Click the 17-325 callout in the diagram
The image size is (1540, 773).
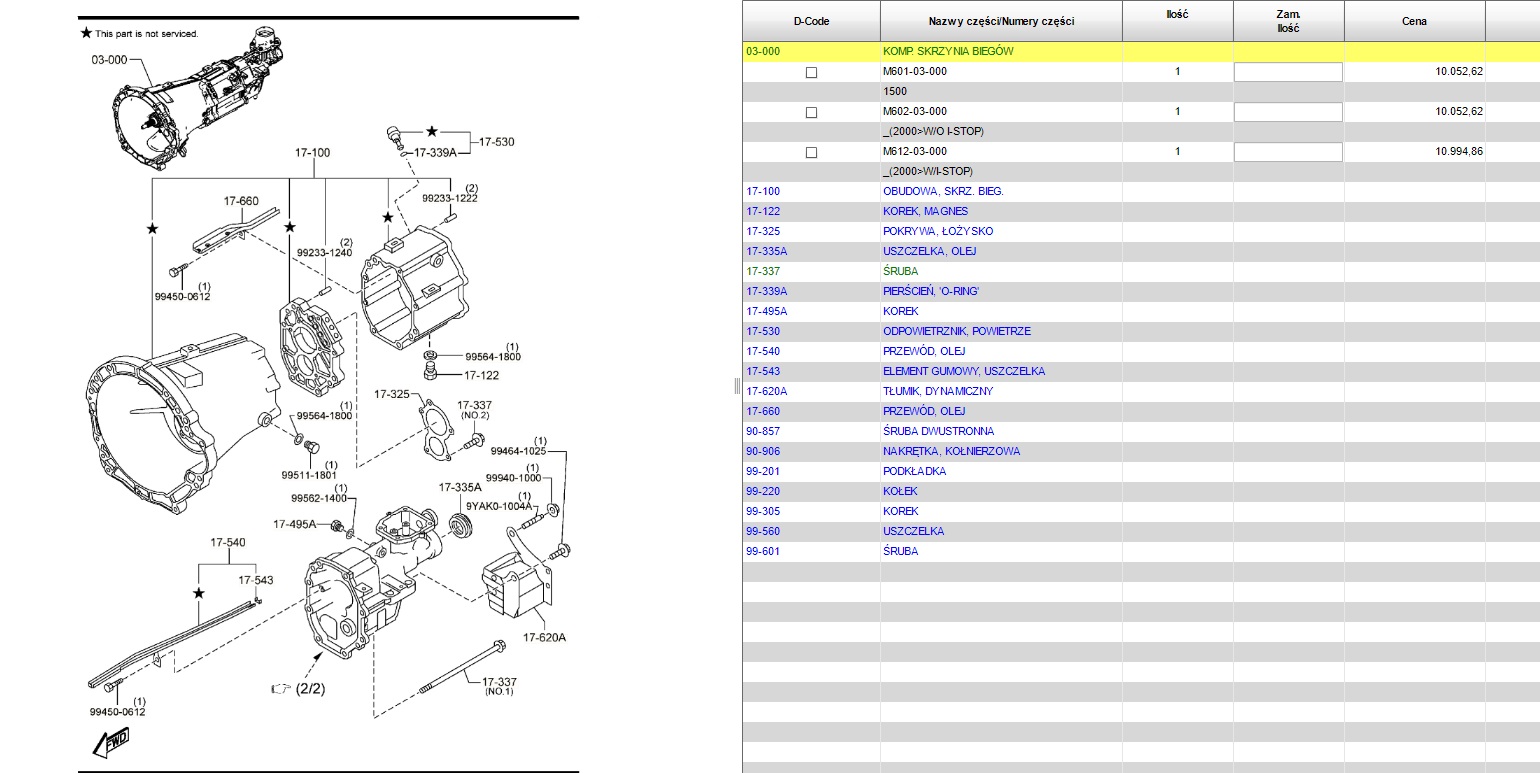tap(392, 394)
